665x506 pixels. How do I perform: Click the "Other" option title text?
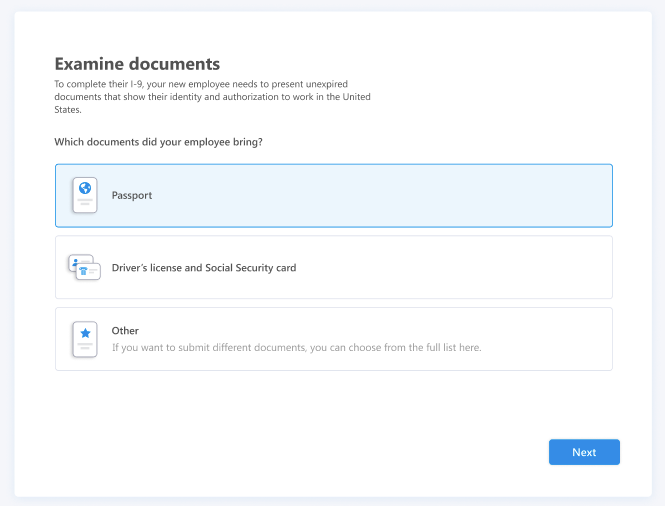(x=125, y=331)
